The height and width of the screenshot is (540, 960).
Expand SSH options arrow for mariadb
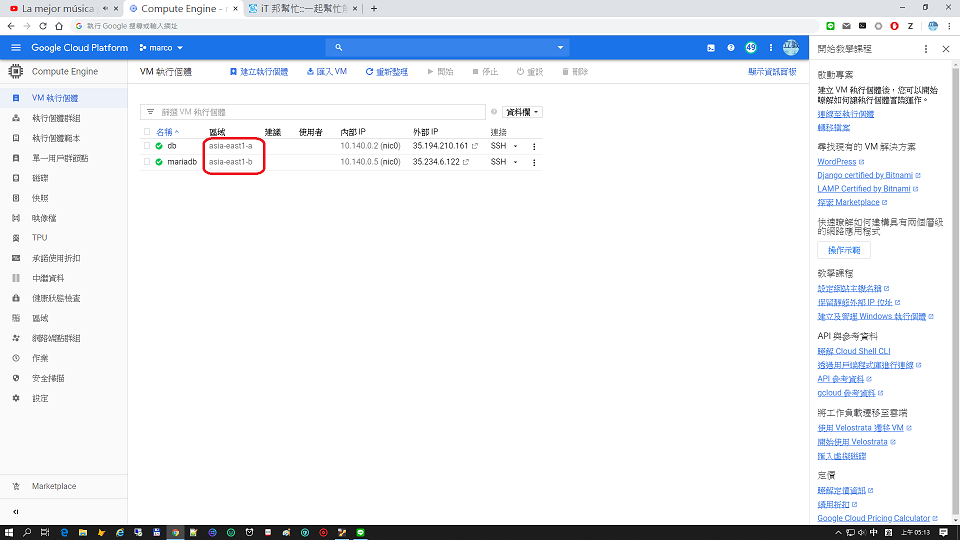click(516, 162)
